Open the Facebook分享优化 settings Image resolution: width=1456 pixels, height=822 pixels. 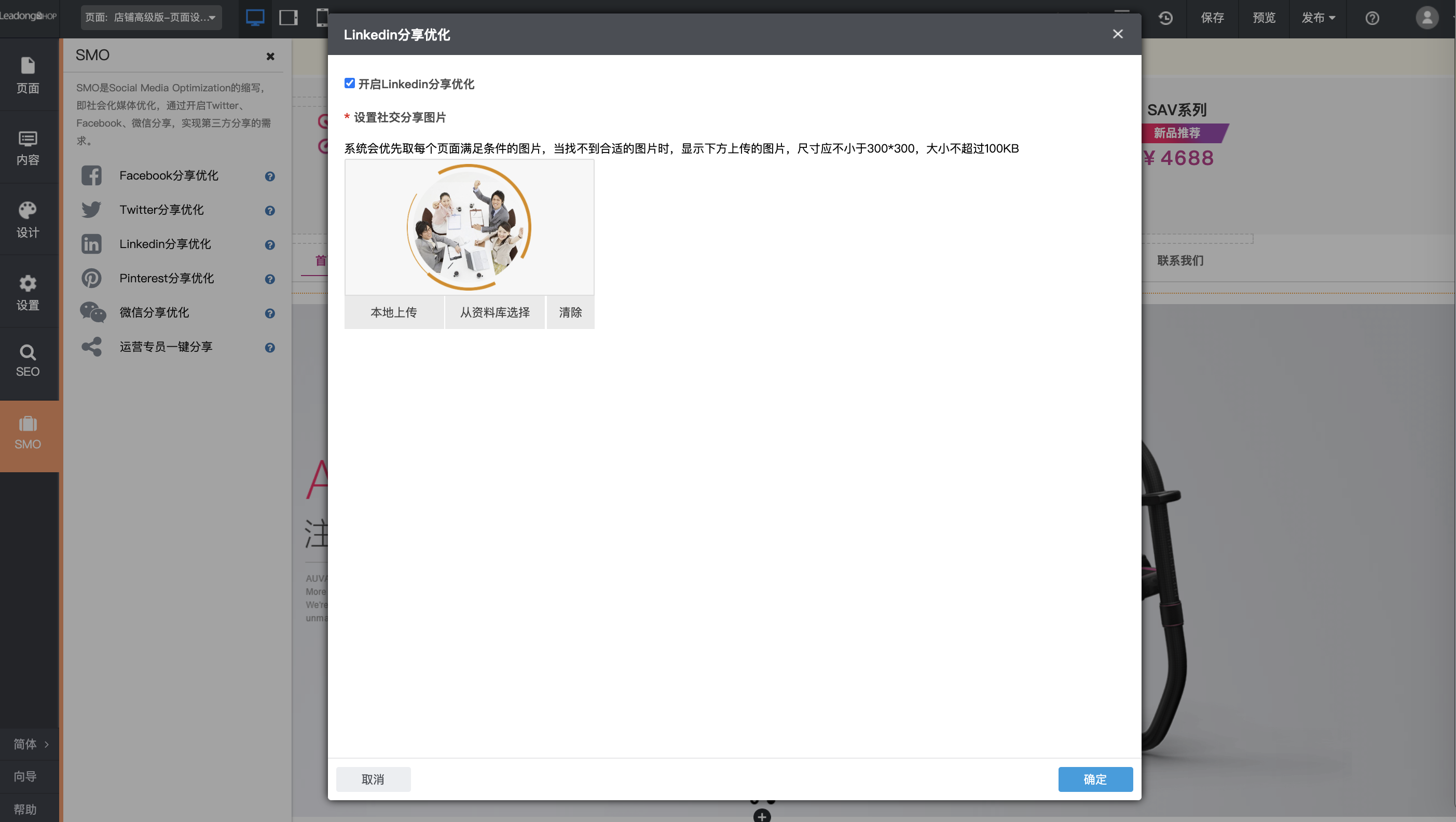(168, 175)
